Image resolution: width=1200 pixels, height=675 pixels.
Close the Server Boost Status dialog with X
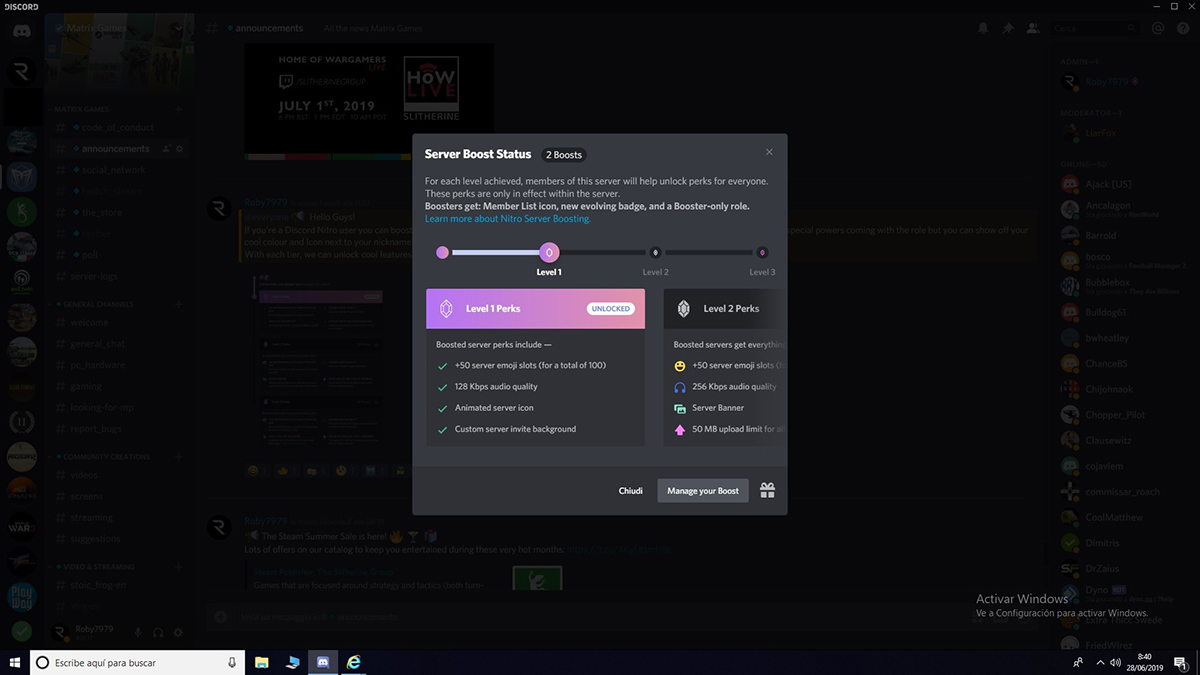click(x=769, y=152)
